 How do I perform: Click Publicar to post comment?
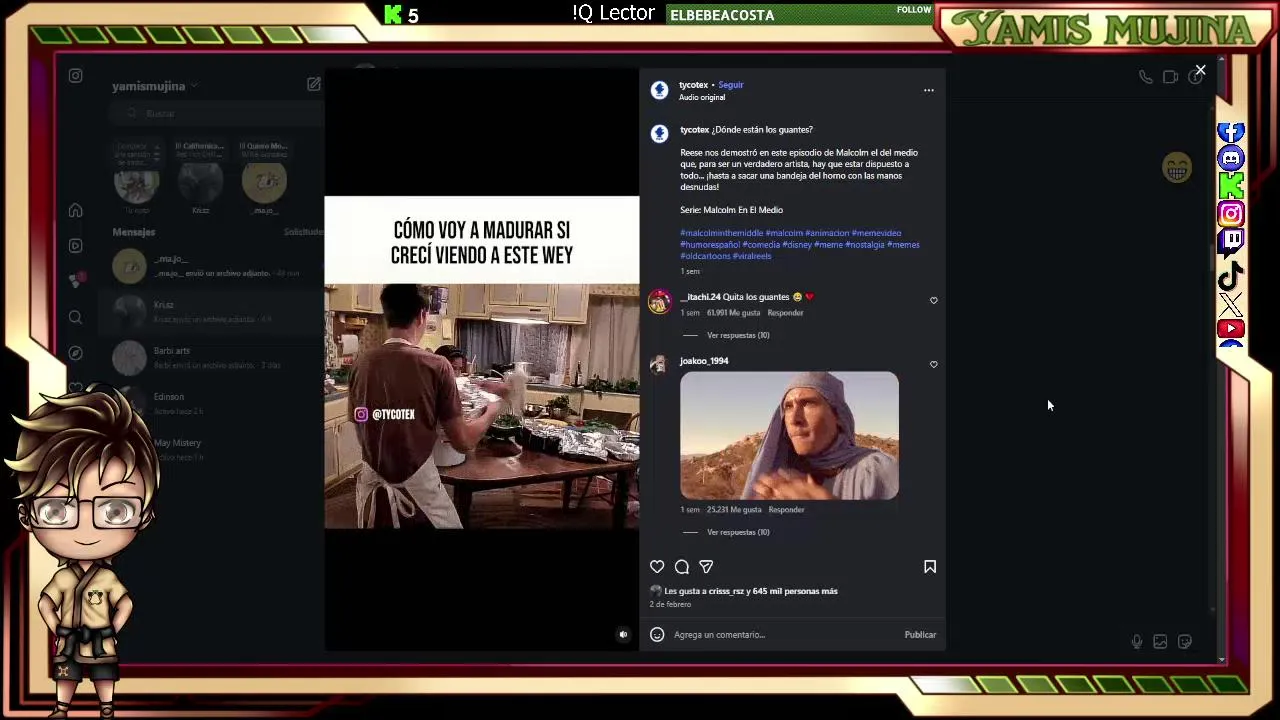click(920, 635)
